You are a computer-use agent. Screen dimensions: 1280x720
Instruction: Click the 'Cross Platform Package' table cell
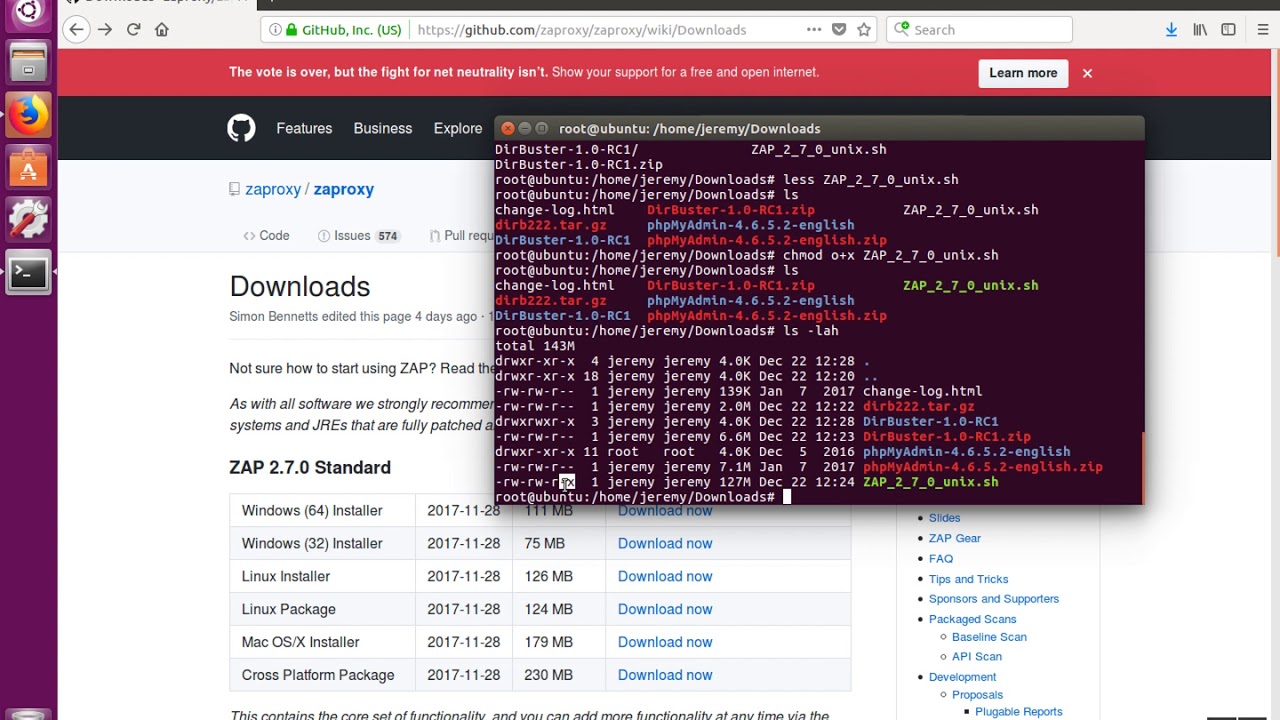(322, 675)
